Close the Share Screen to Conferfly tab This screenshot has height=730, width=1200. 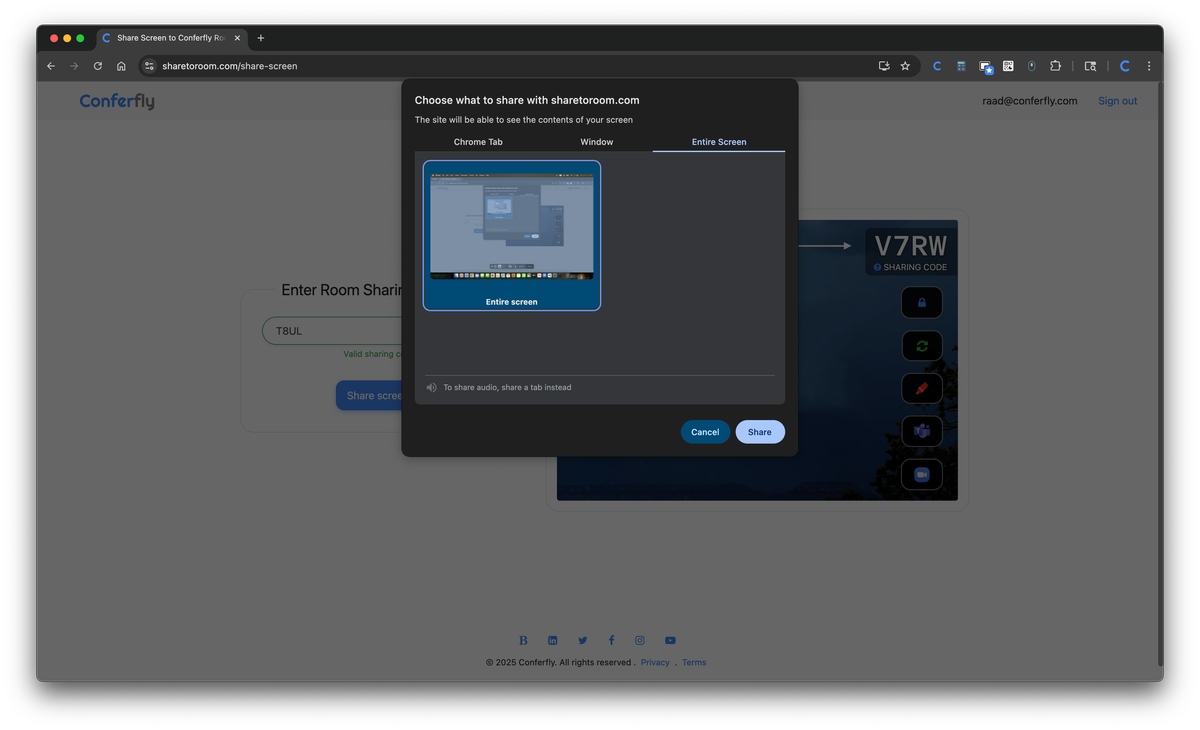[x=237, y=38]
